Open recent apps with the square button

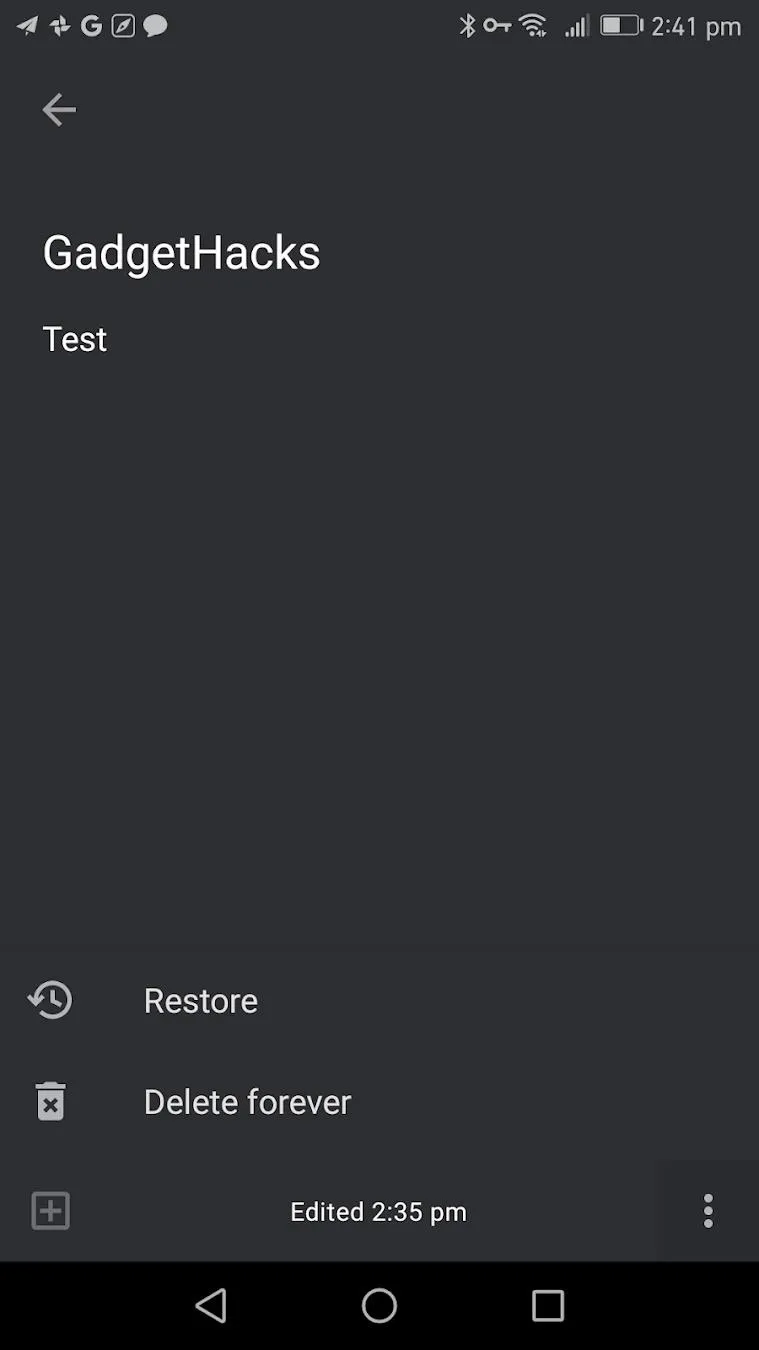(x=548, y=1305)
